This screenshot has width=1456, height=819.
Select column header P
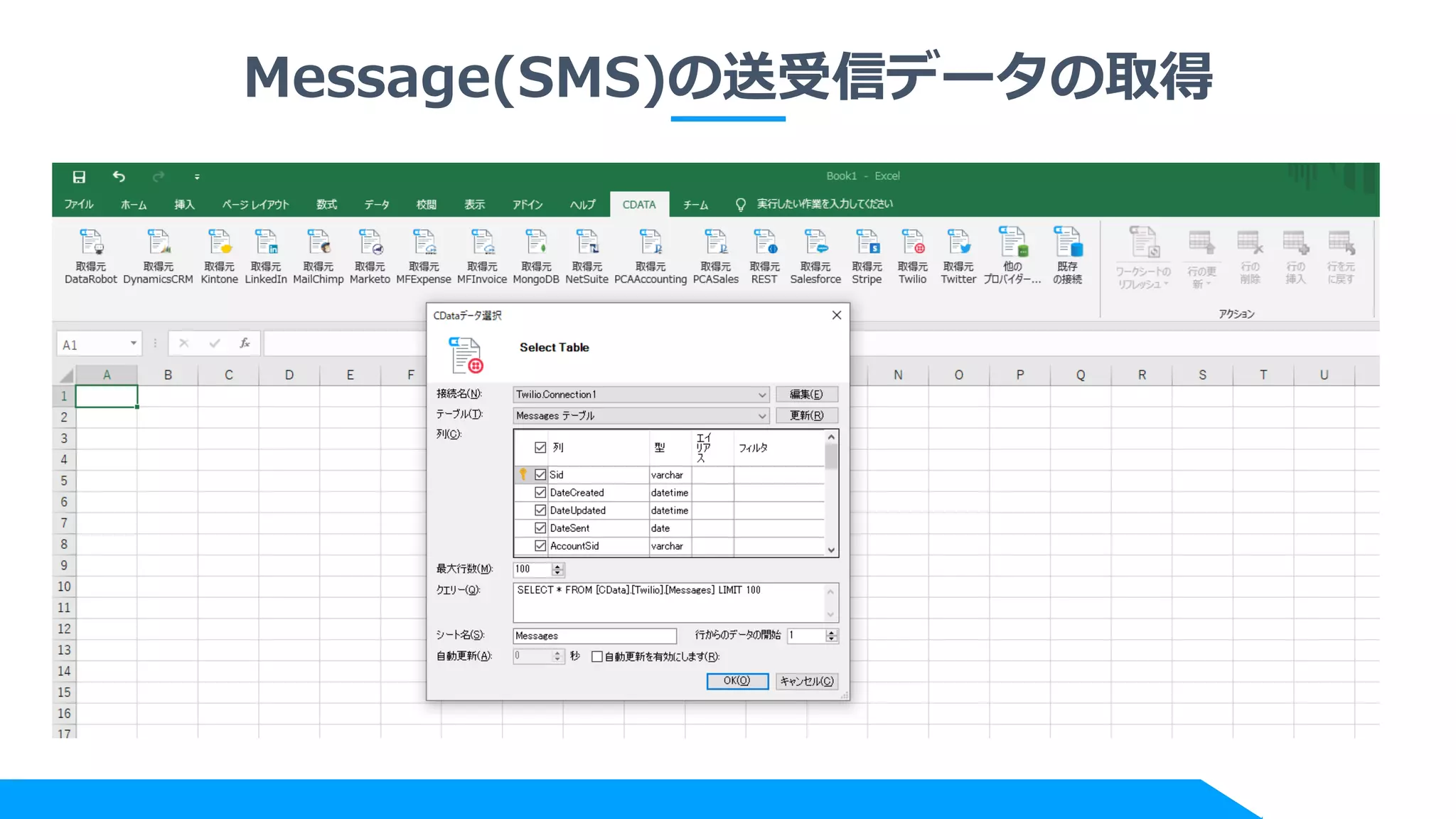click(1019, 375)
